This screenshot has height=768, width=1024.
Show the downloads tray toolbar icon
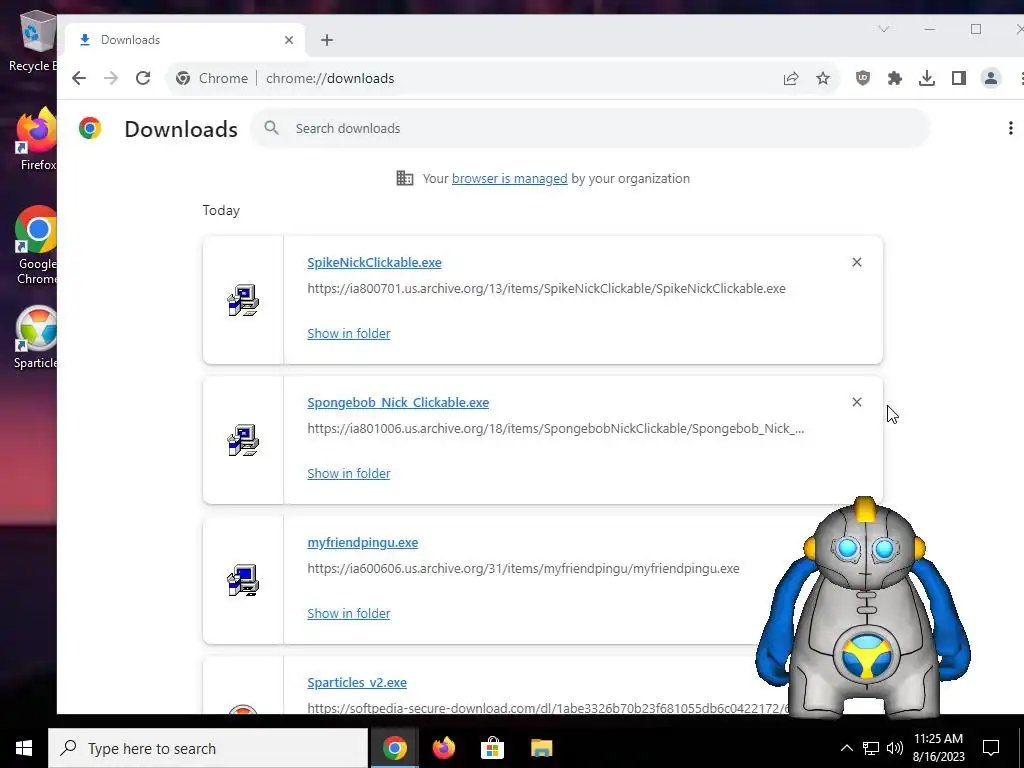point(927,78)
